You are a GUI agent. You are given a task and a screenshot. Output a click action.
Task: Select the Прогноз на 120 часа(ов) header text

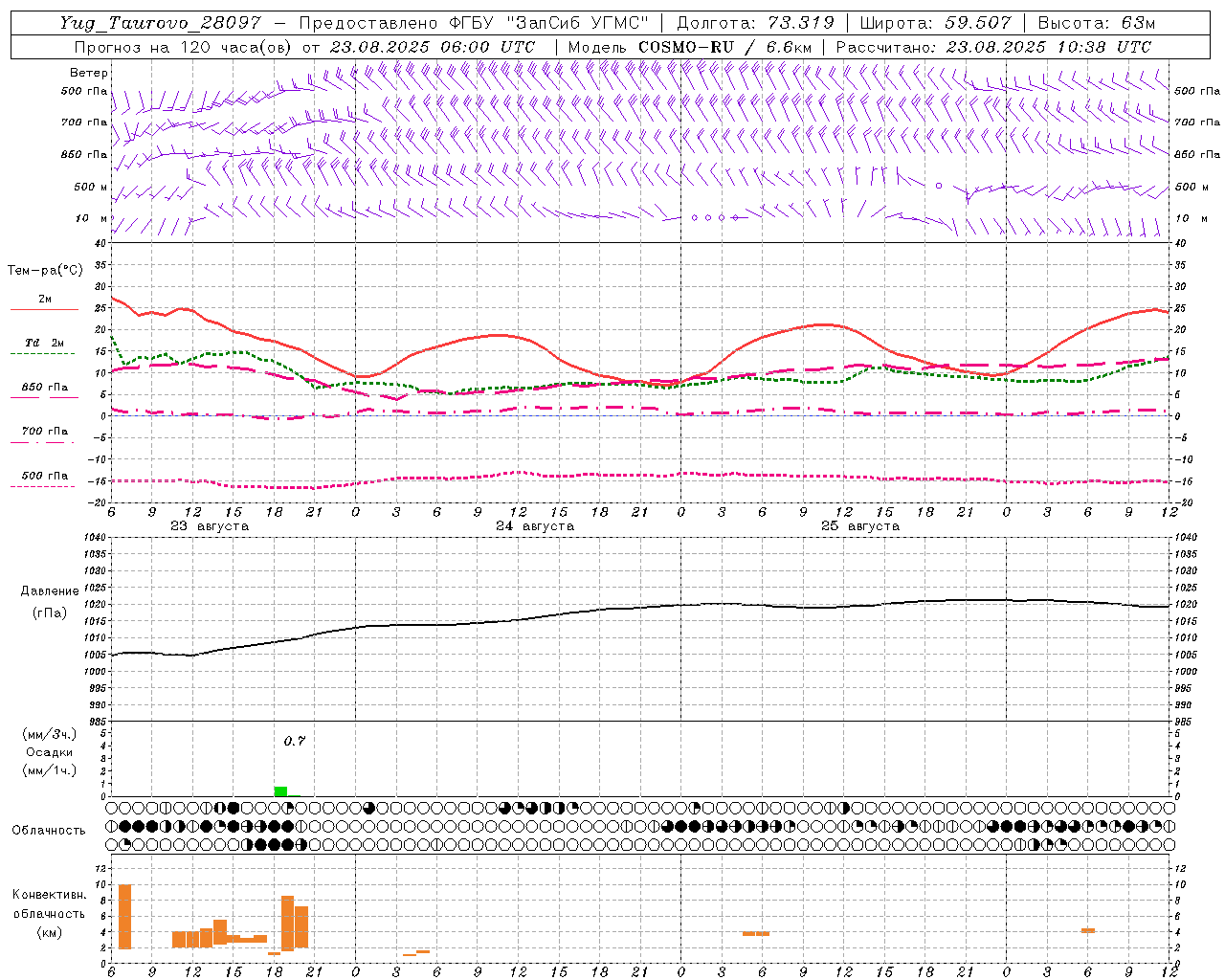pos(184,47)
